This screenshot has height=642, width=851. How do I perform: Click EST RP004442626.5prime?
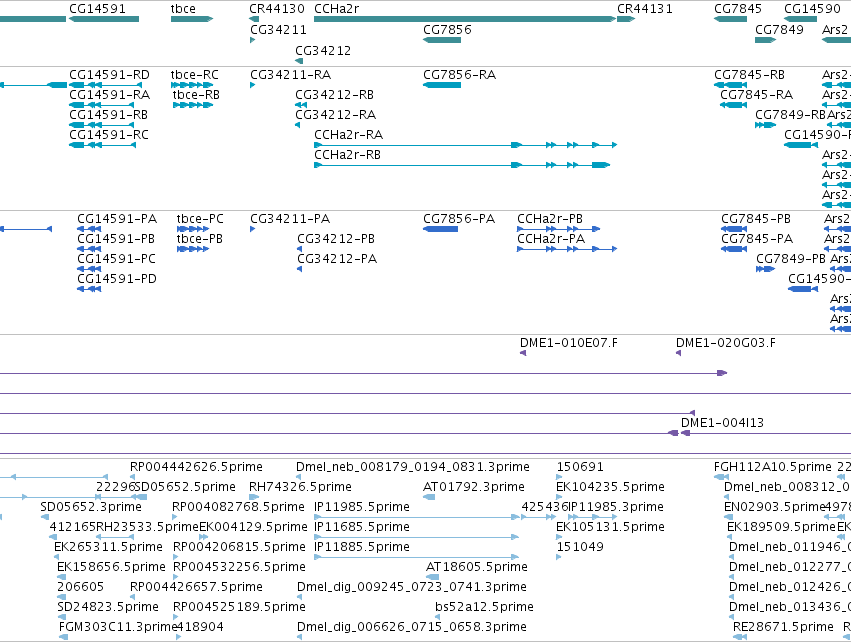tap(196, 467)
